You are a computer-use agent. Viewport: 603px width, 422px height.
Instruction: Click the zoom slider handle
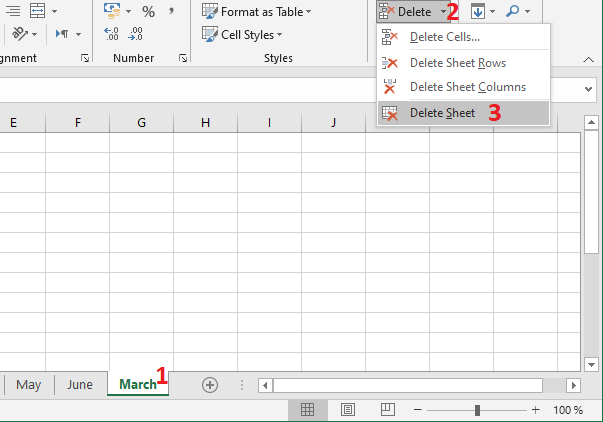click(x=478, y=410)
